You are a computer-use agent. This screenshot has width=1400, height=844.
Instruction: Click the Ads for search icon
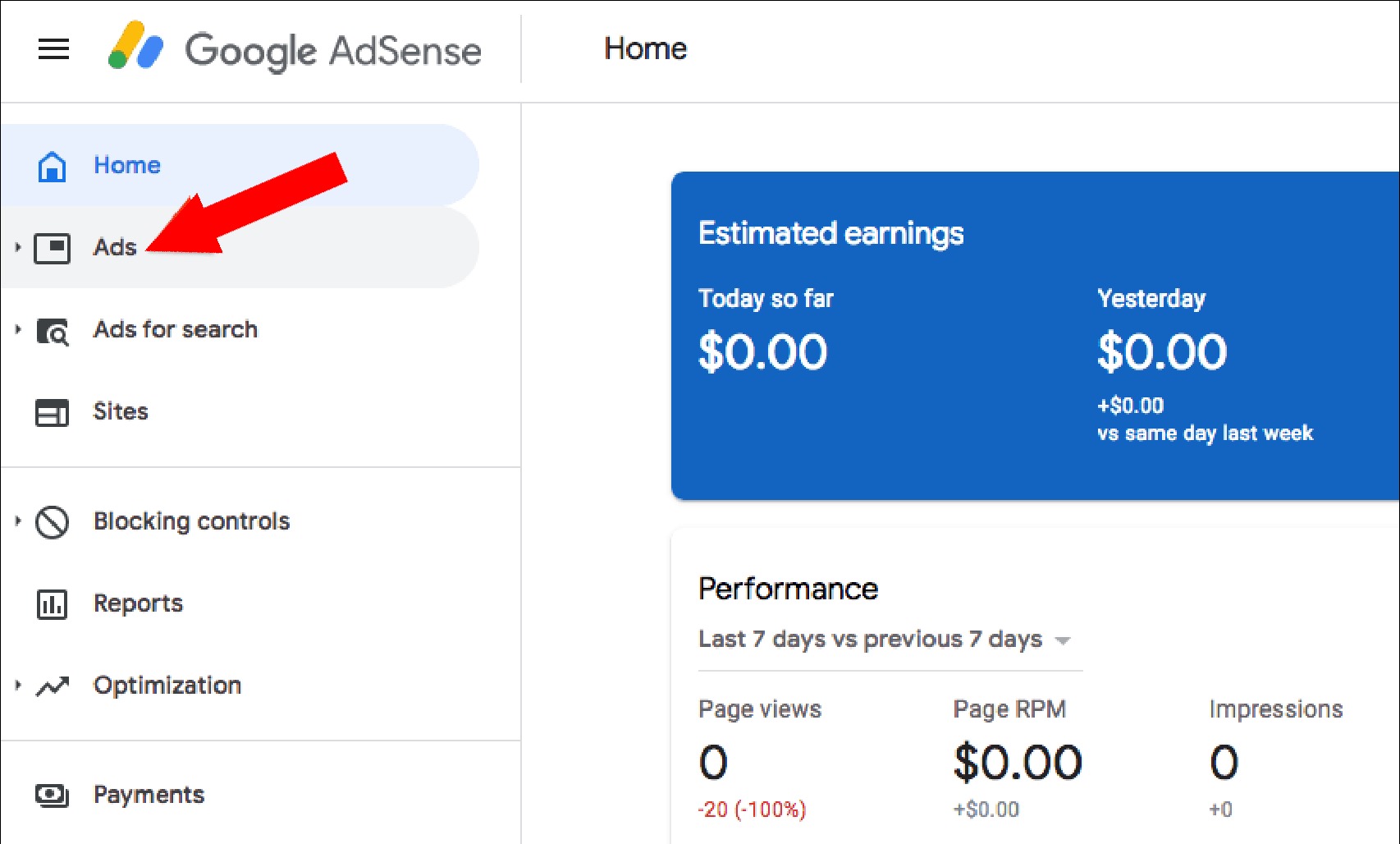[x=53, y=331]
